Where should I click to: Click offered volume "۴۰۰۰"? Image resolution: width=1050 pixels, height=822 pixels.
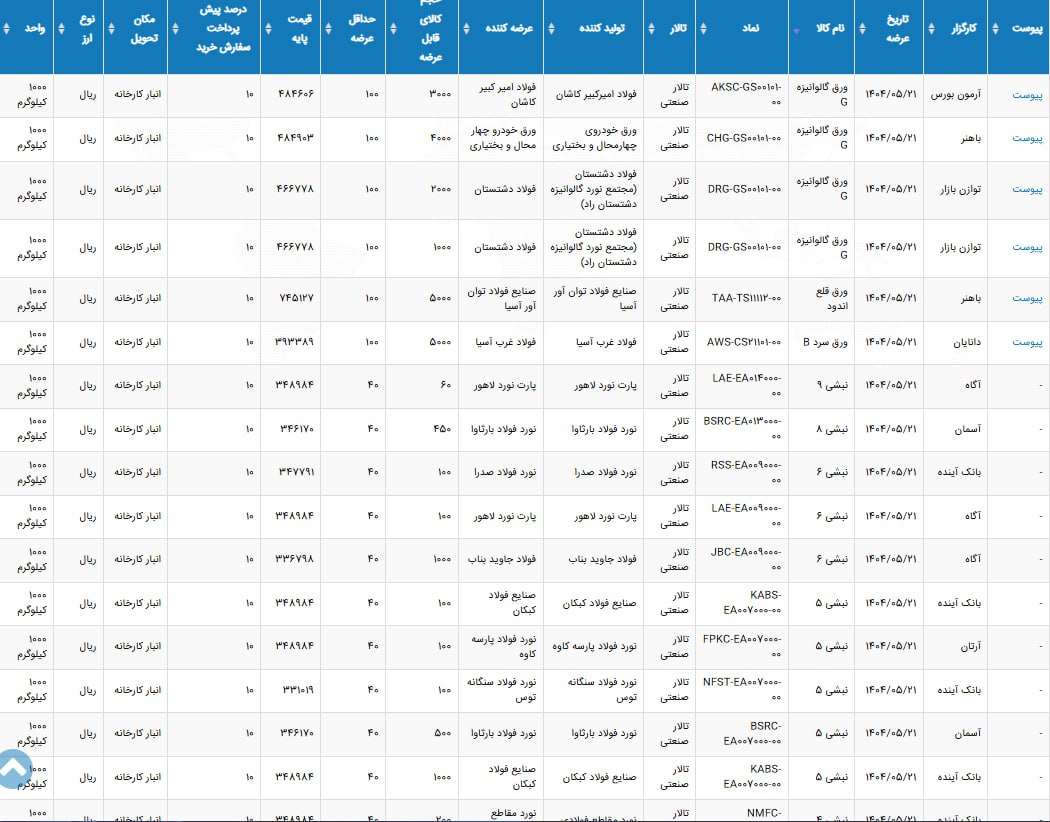440,138
